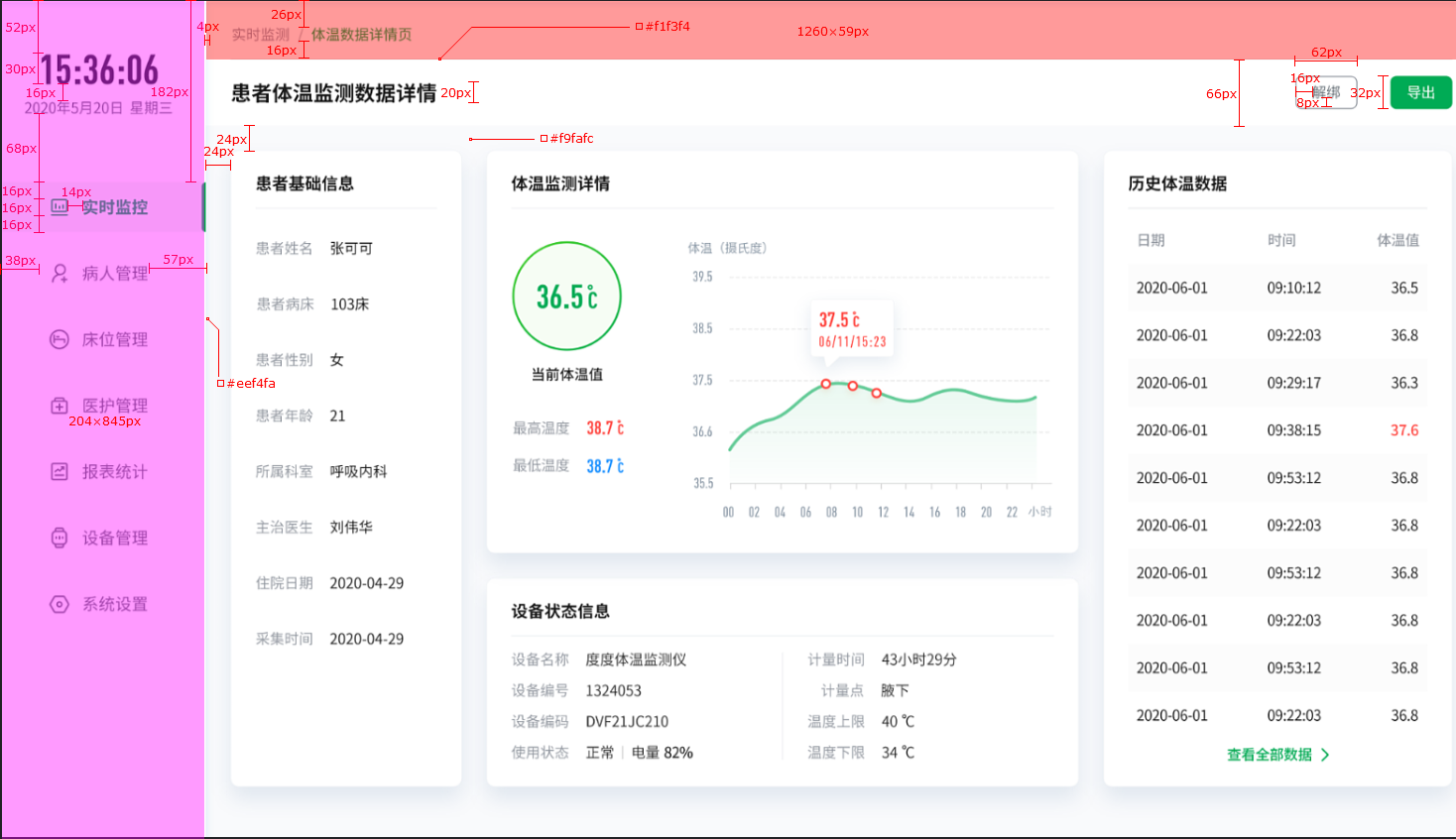Click the 解绑 unbind button
The width and height of the screenshot is (1456, 839).
[1326, 92]
